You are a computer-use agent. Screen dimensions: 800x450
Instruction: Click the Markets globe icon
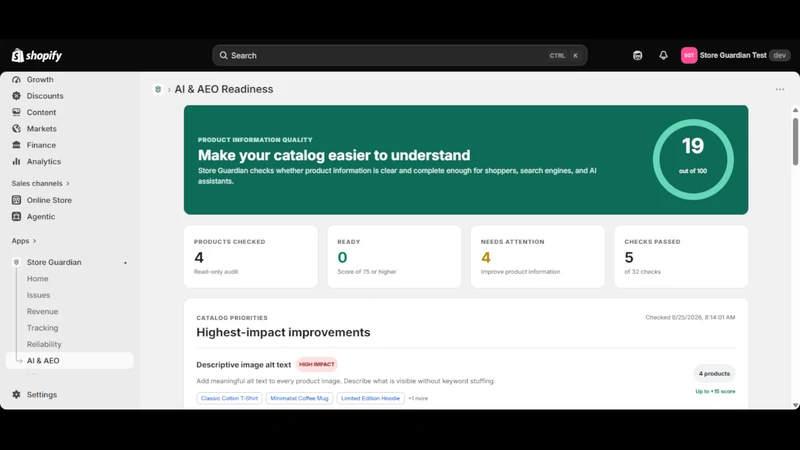[x=16, y=129]
